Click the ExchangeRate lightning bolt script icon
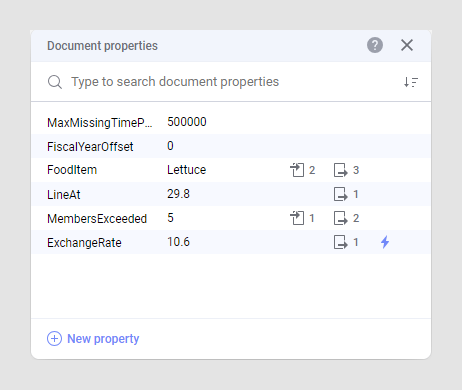462x390 pixels. 385,242
